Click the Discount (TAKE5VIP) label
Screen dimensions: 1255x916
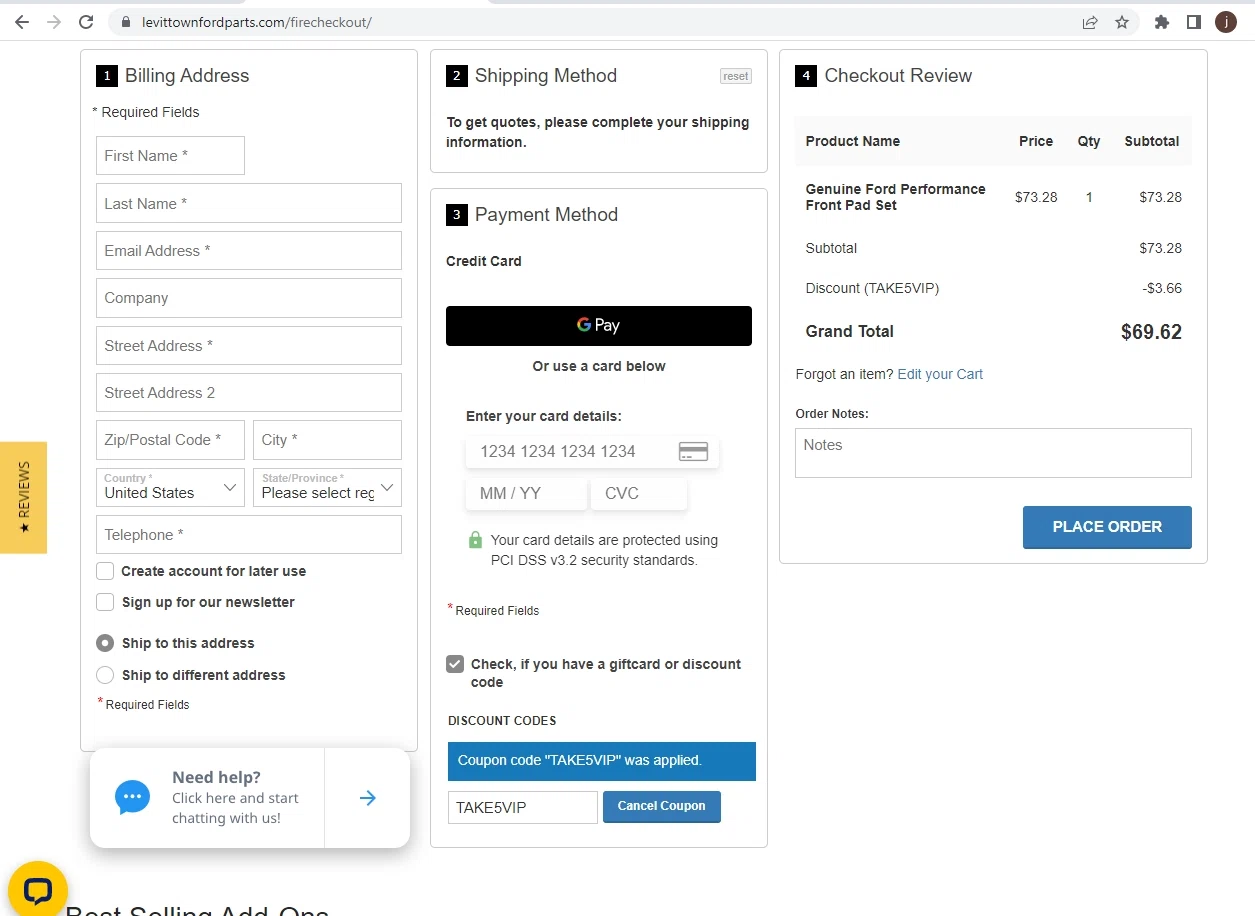(872, 288)
